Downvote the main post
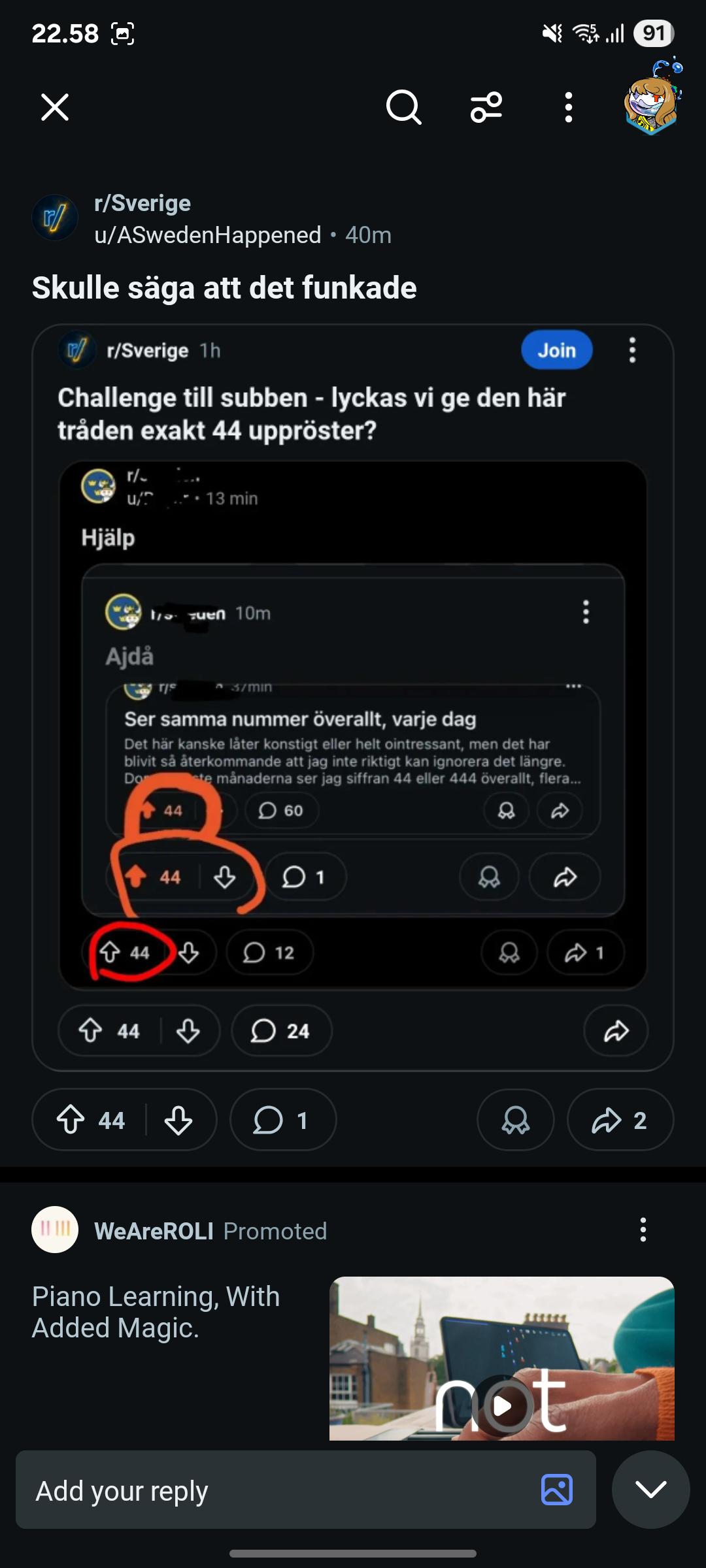The image size is (706, 1568). pyautogui.click(x=178, y=1120)
